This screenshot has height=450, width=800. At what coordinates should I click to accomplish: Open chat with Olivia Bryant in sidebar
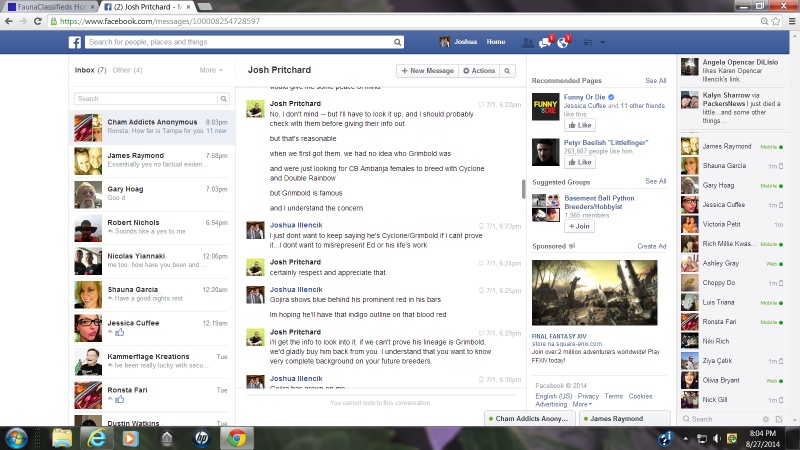coord(732,381)
